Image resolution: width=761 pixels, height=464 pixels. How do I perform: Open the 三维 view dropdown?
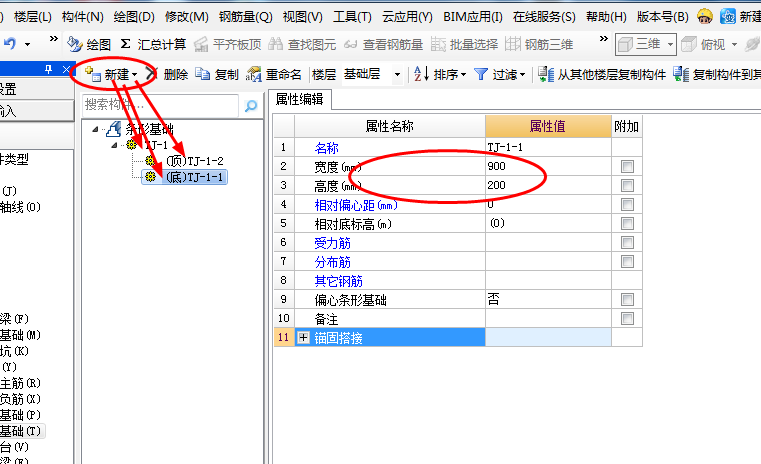click(670, 45)
